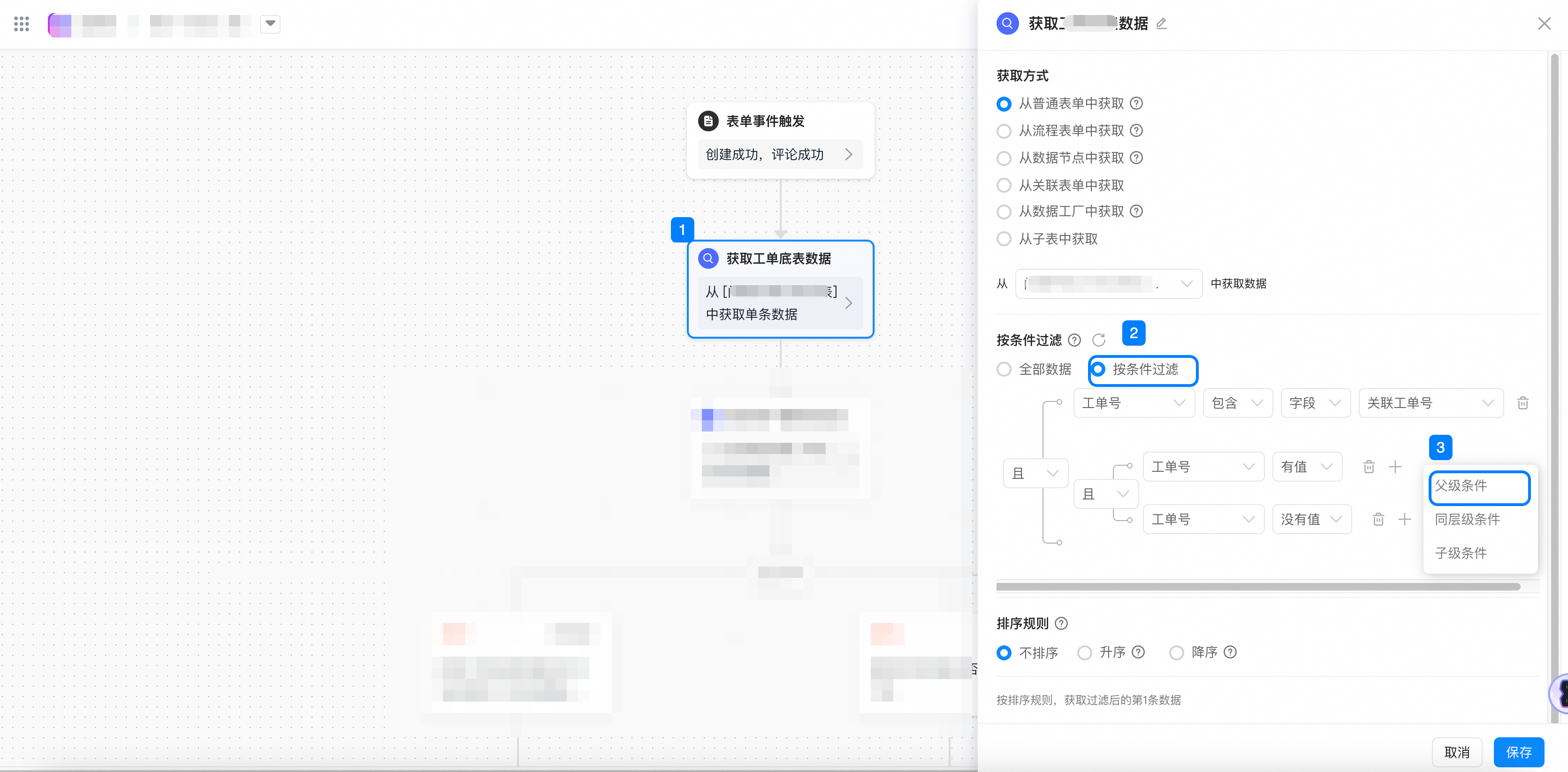Click the pencil edit icon beside title
1568x772 pixels.
click(x=1161, y=24)
